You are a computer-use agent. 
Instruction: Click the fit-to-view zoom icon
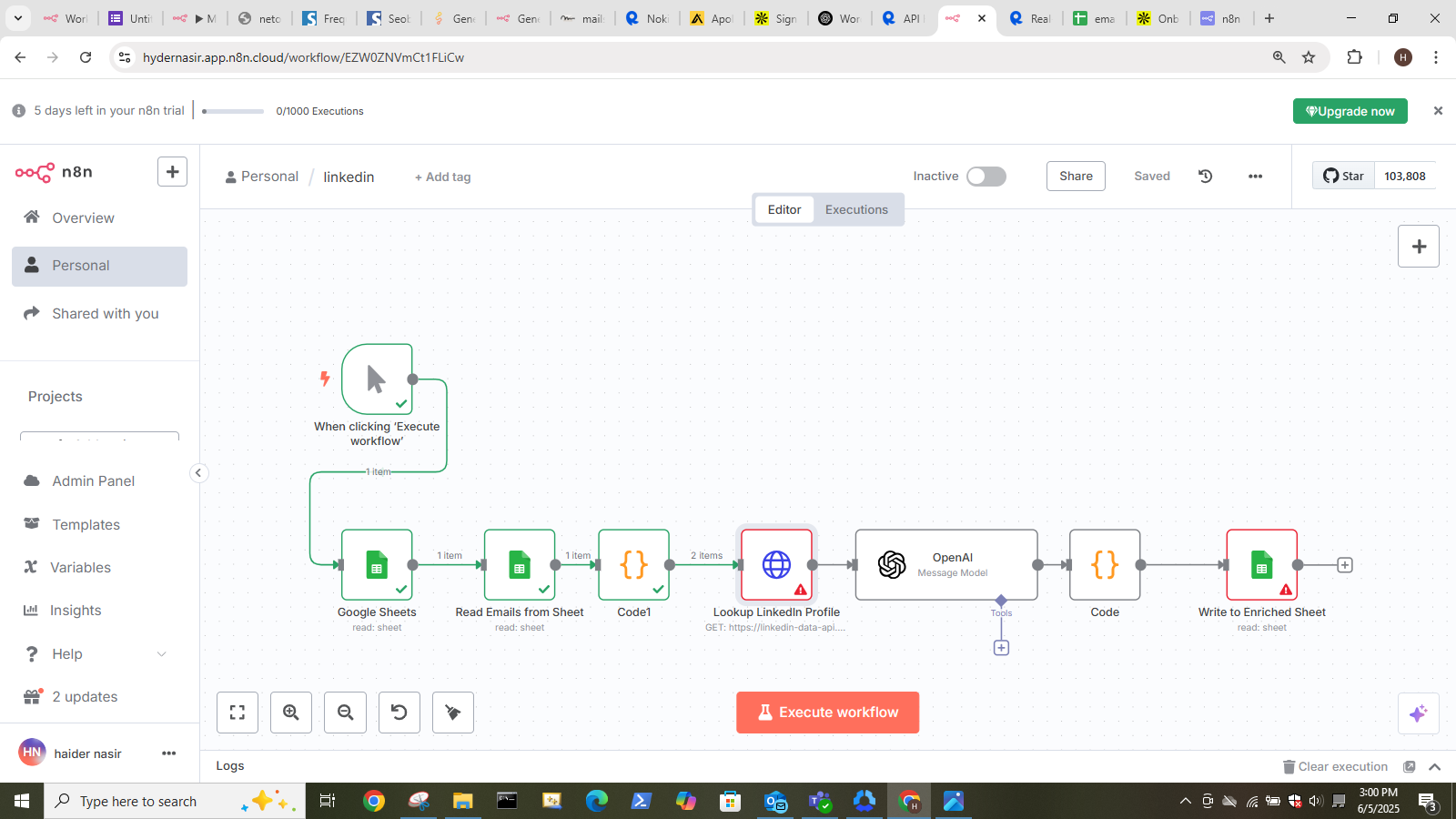click(x=238, y=713)
